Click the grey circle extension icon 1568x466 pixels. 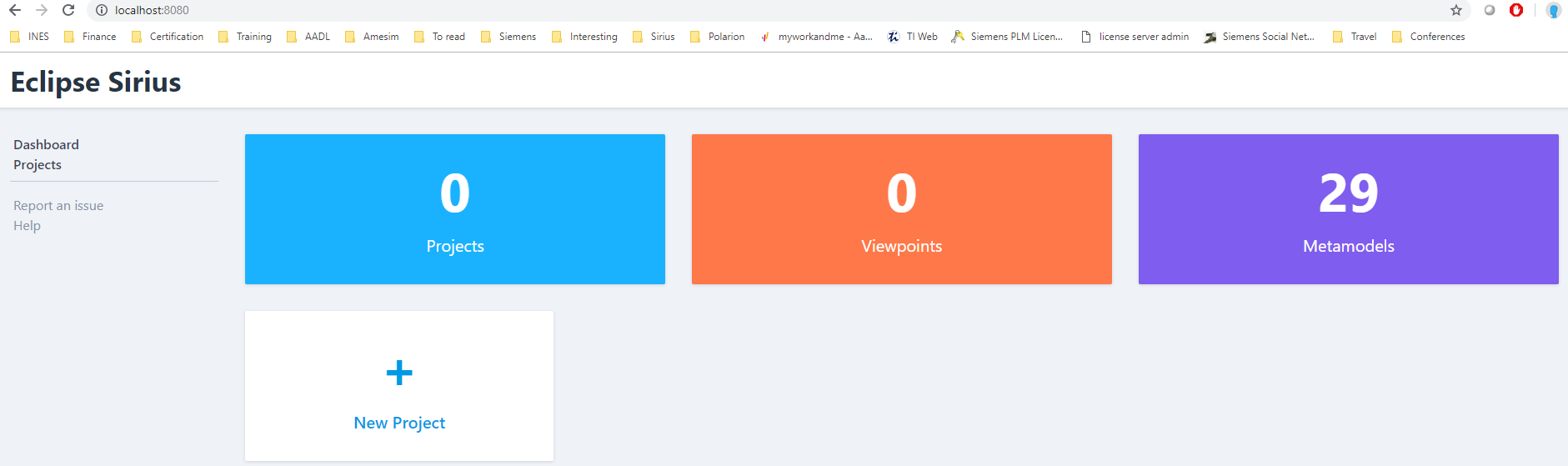coord(1490,10)
